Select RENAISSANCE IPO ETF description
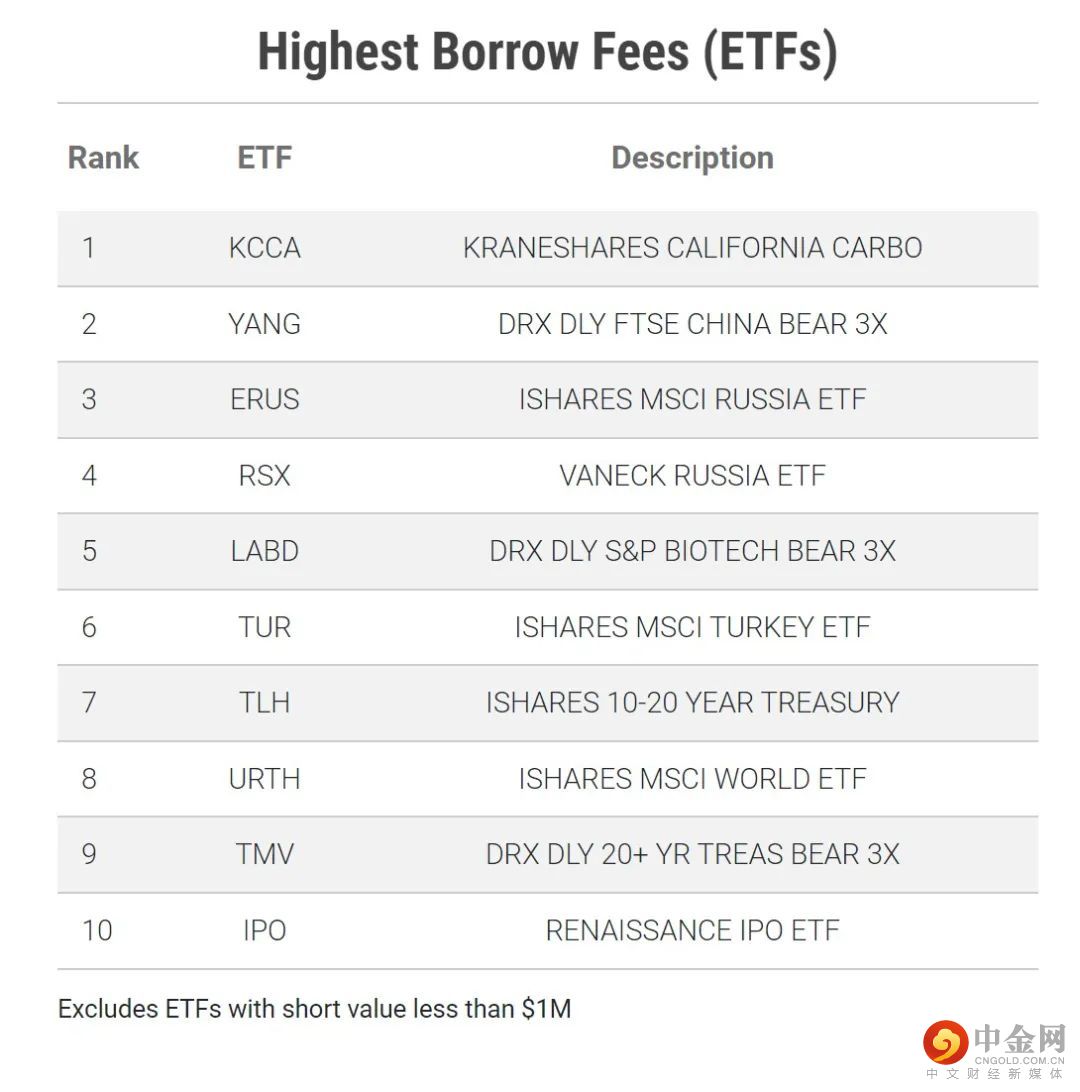 click(x=692, y=930)
